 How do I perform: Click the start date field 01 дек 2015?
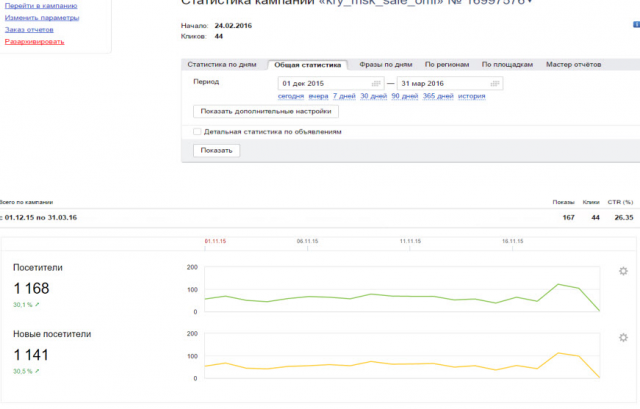tap(320, 82)
